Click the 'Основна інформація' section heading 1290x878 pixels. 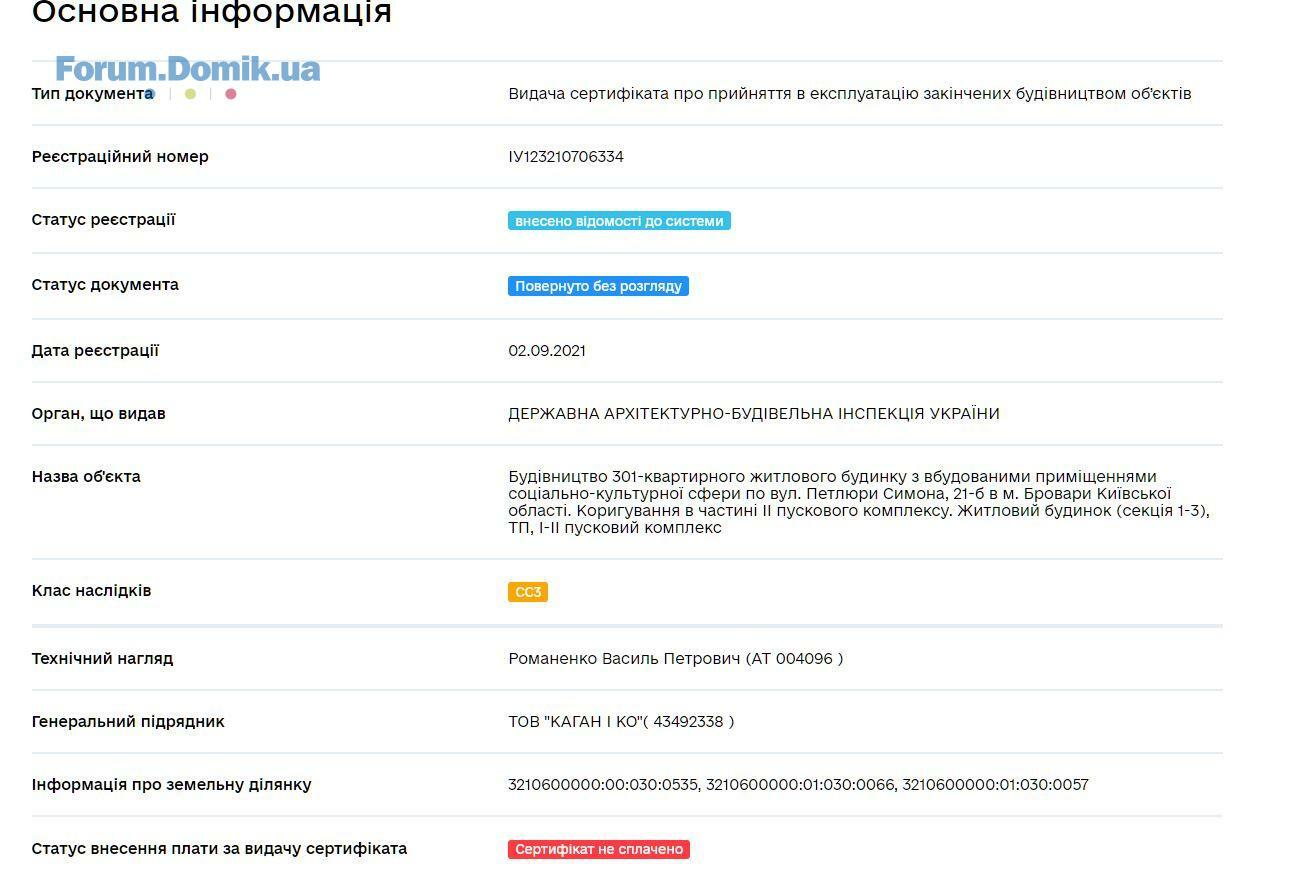[x=212, y=13]
